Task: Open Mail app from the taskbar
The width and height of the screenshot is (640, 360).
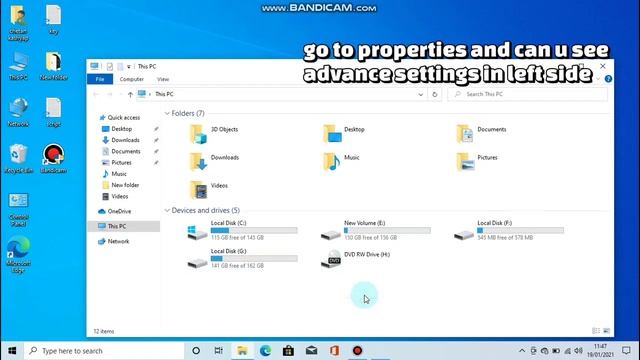Action: (x=311, y=351)
